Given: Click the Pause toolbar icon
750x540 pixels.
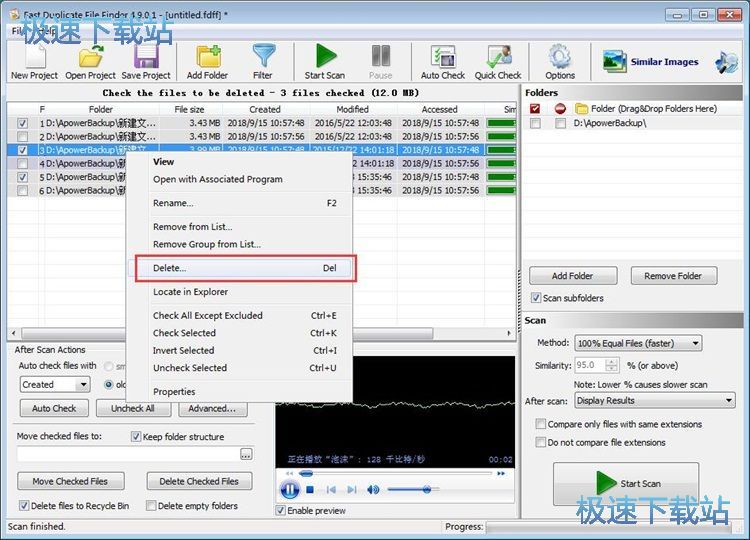Looking at the screenshot, I should (381, 62).
